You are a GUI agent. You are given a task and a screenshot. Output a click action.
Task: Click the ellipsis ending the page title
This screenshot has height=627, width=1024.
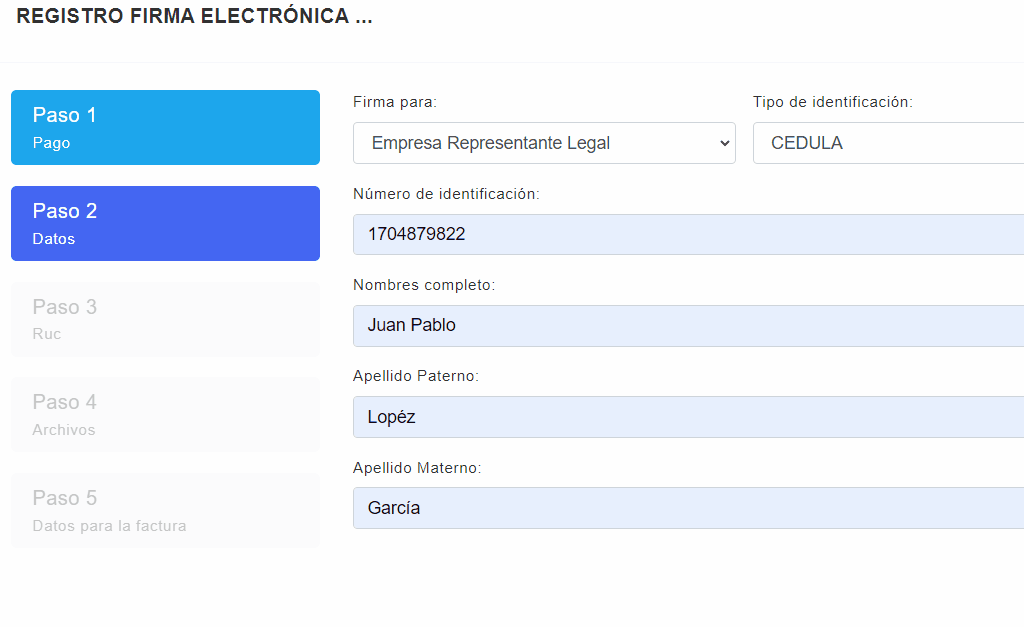[364, 18]
